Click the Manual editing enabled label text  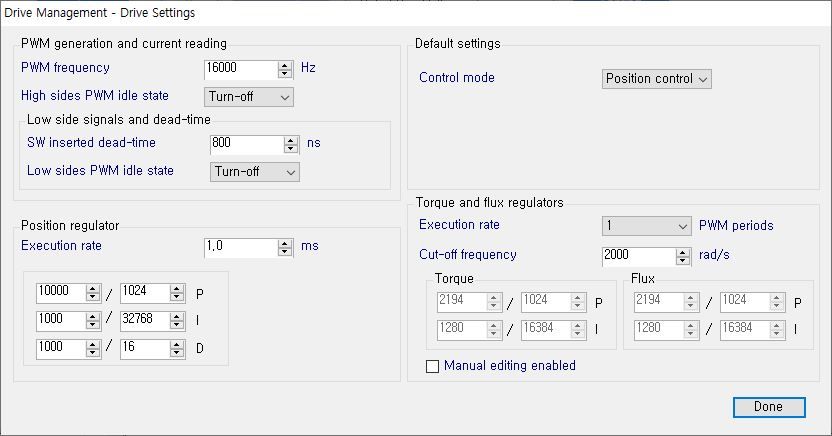[510, 365]
